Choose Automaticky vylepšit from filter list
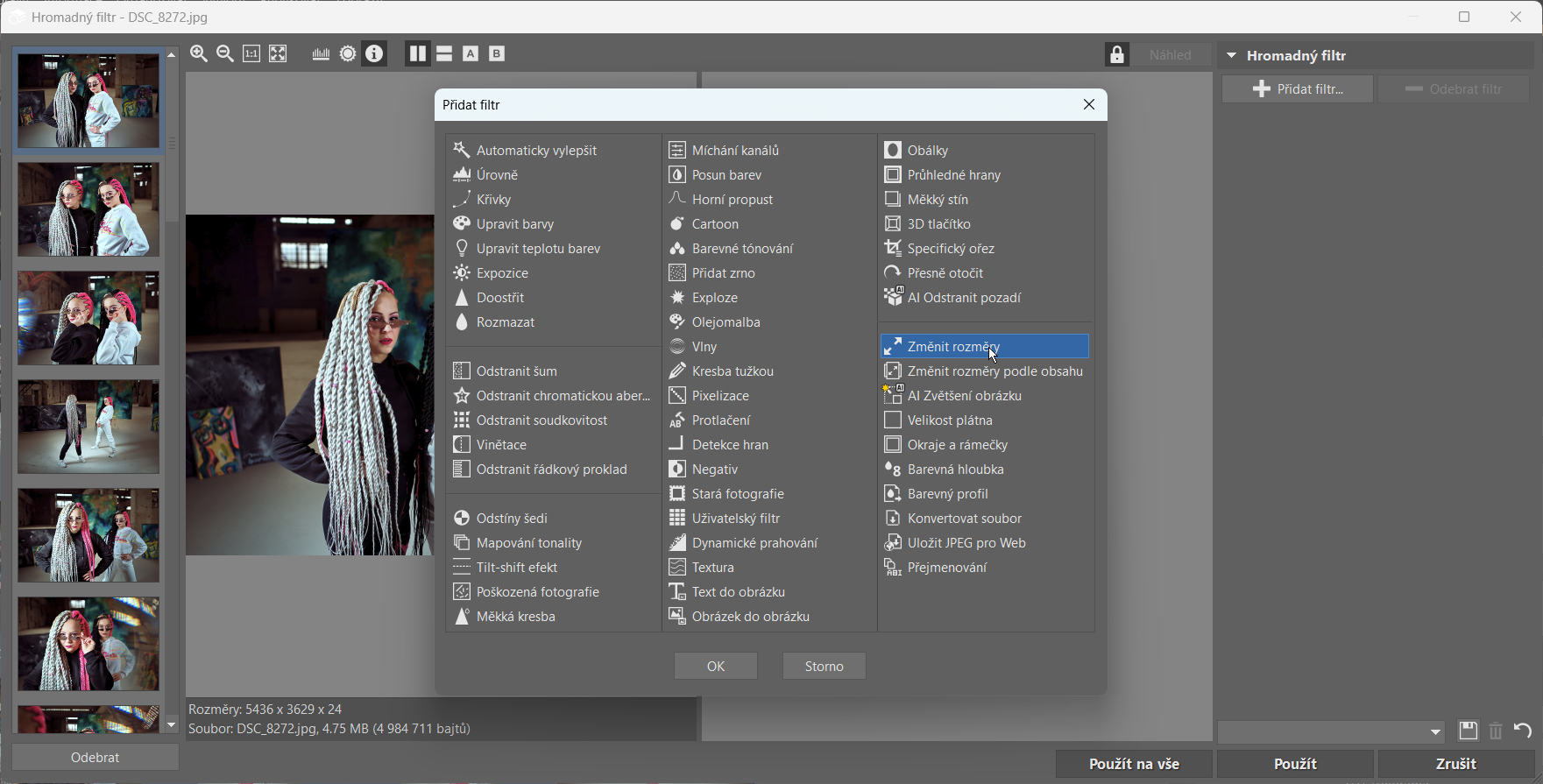 pos(536,151)
